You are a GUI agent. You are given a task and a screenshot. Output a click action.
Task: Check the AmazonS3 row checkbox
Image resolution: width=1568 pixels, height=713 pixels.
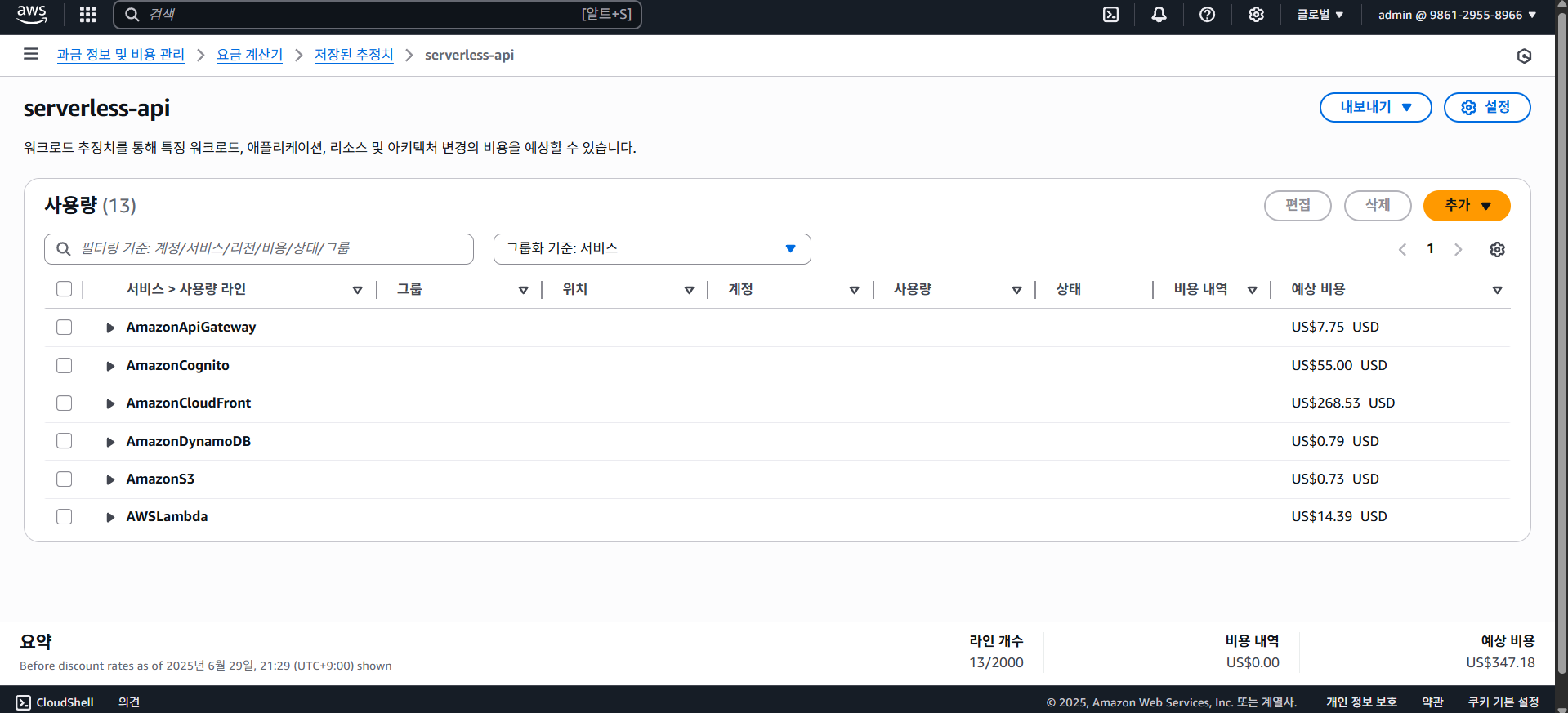(65, 479)
